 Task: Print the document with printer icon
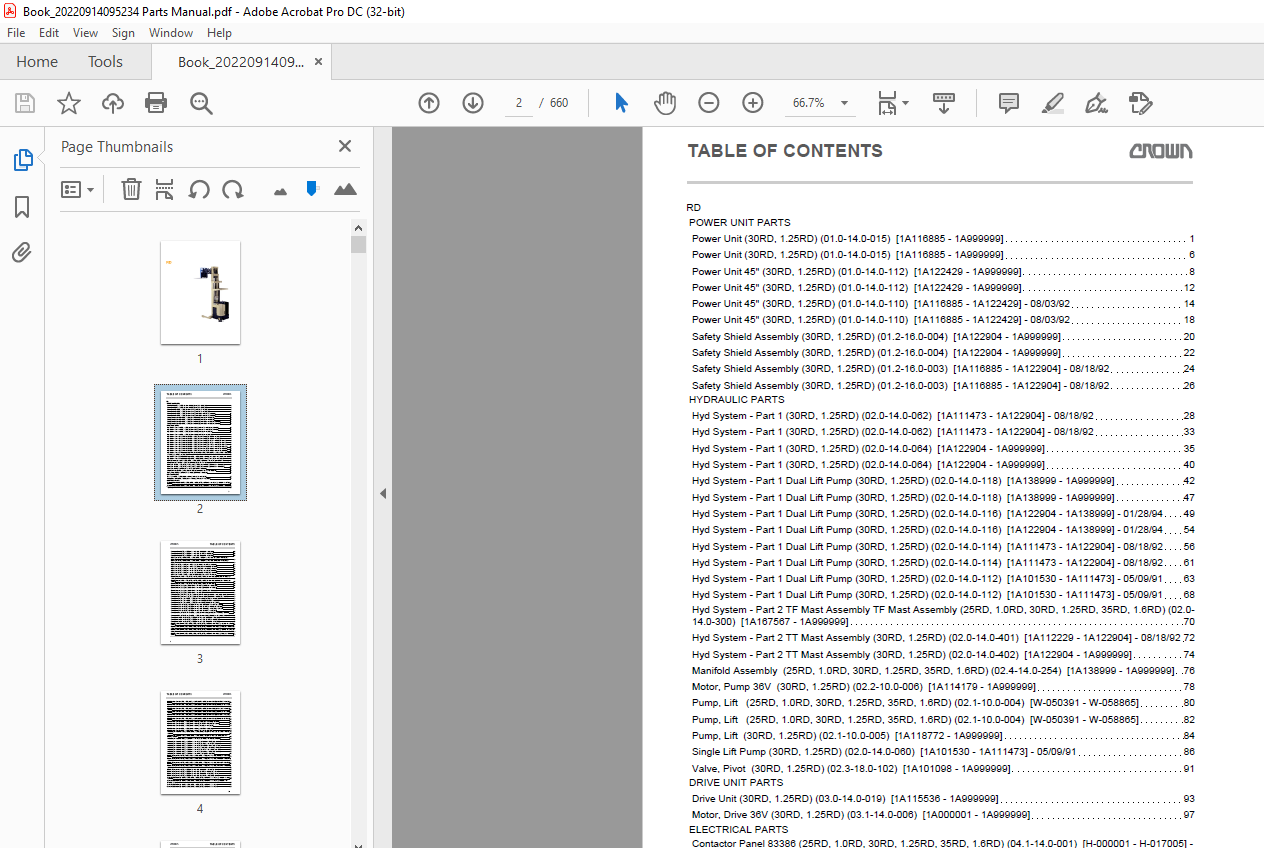[x=156, y=103]
